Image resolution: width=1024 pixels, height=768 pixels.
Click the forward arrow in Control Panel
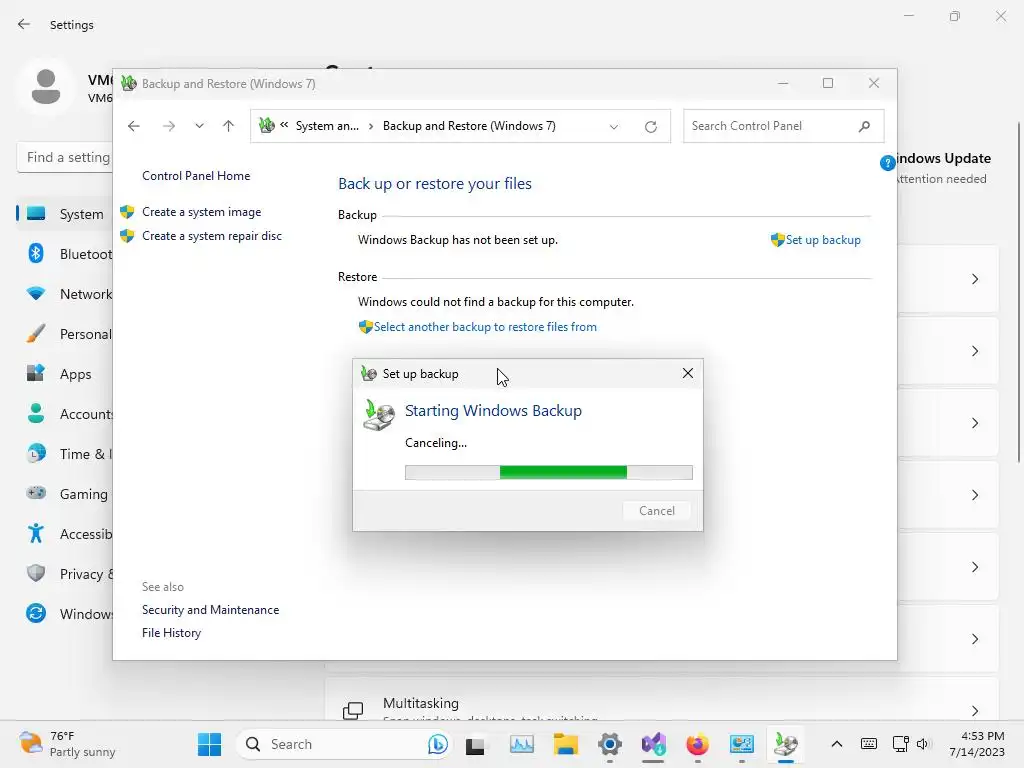click(x=168, y=126)
